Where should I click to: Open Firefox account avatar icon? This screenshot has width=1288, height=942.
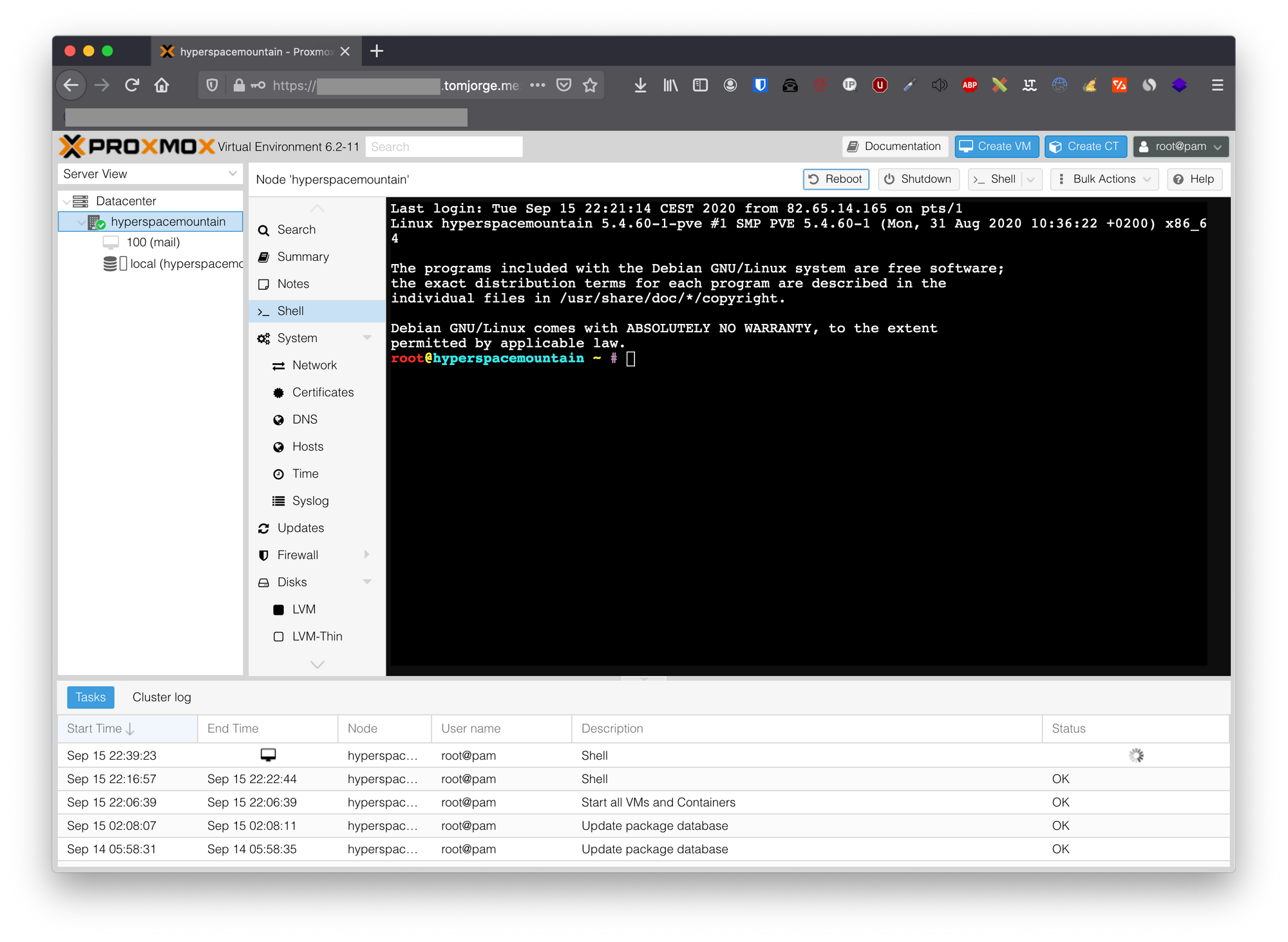click(x=730, y=85)
